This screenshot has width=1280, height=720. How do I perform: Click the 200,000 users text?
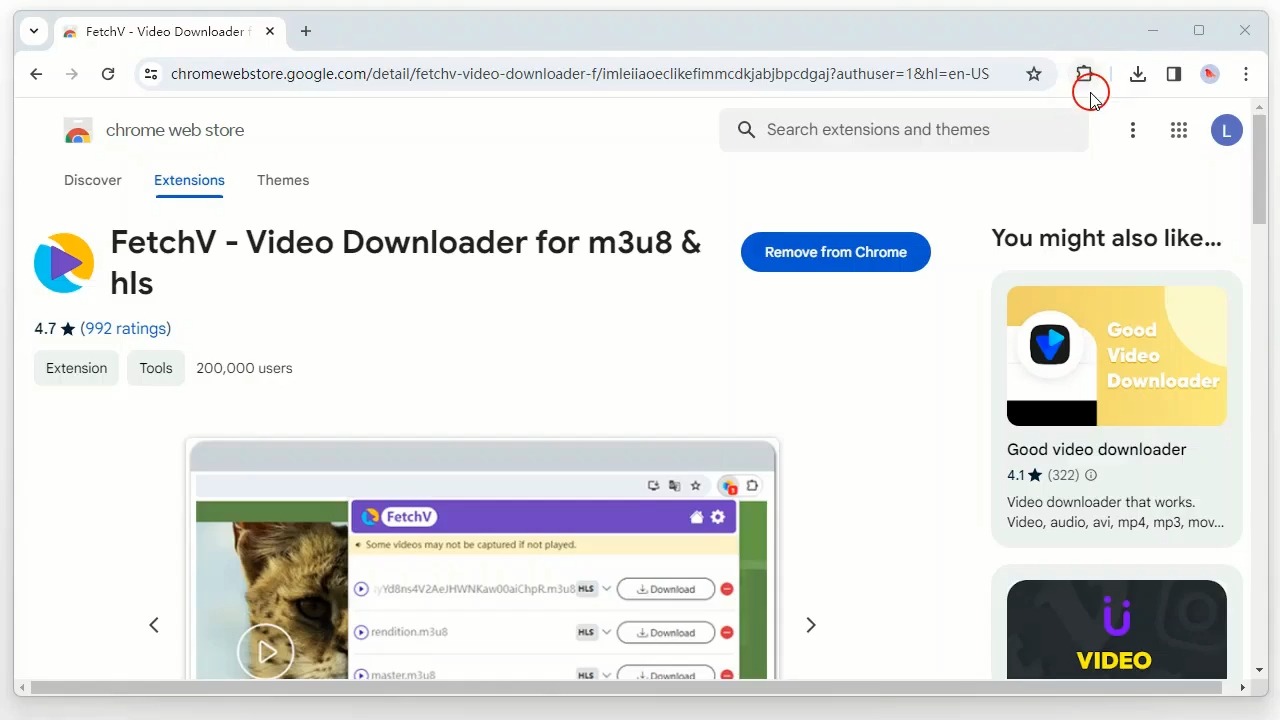point(244,368)
